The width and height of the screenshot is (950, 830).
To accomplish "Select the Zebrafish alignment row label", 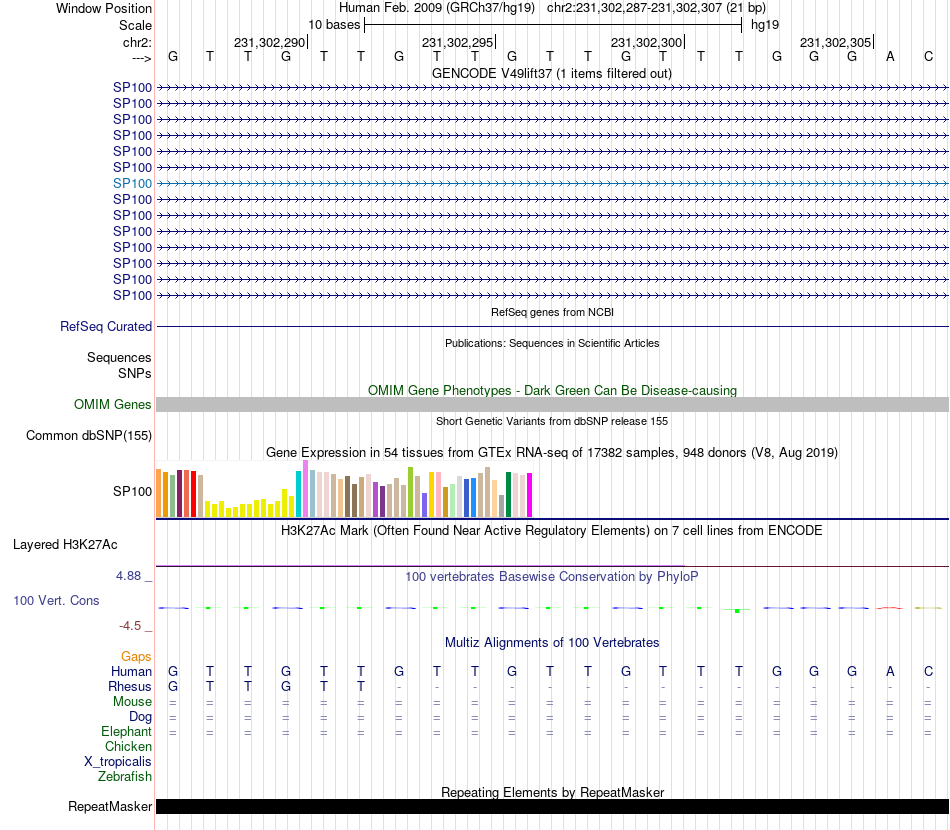I will pos(125,776).
